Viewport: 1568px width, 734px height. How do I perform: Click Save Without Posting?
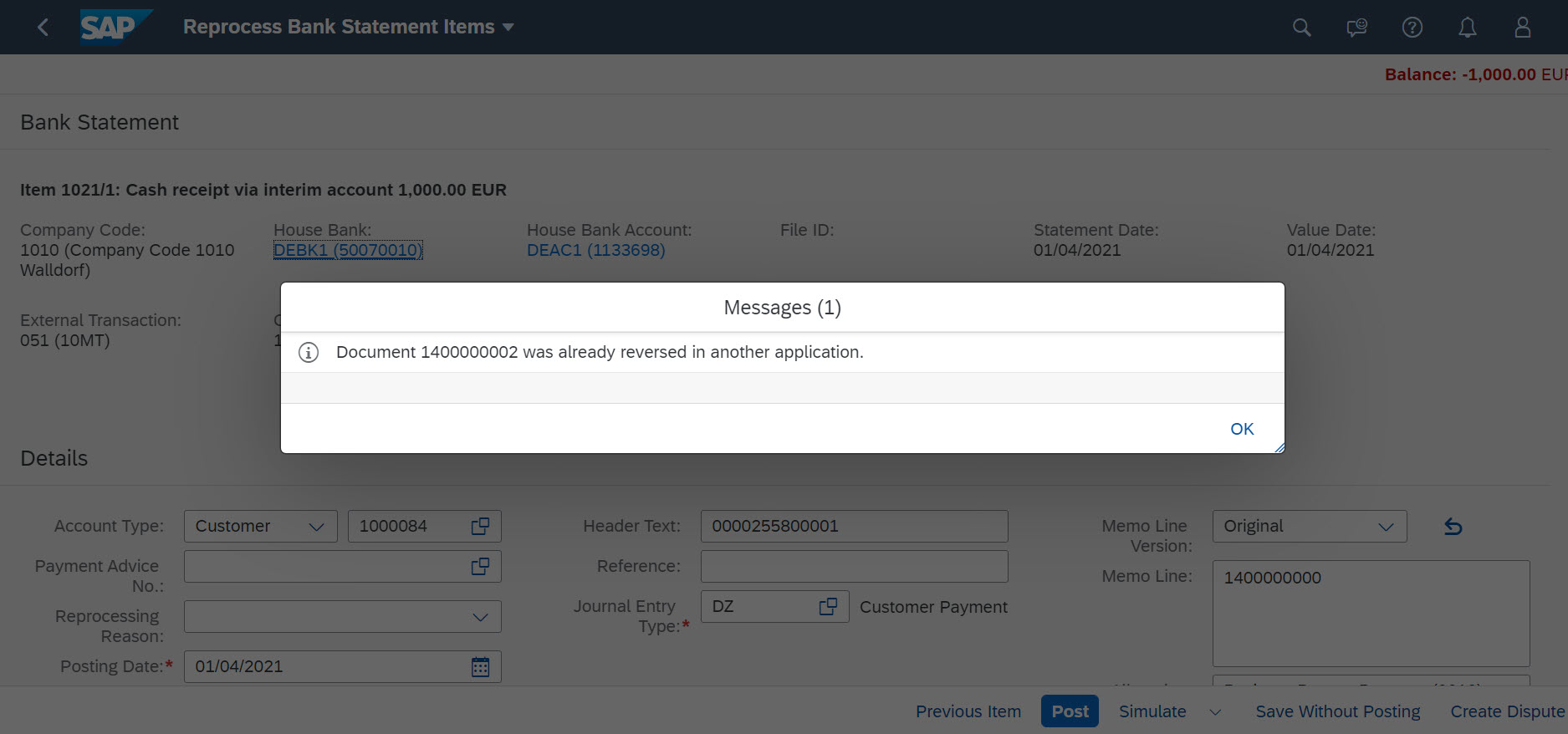click(1338, 711)
